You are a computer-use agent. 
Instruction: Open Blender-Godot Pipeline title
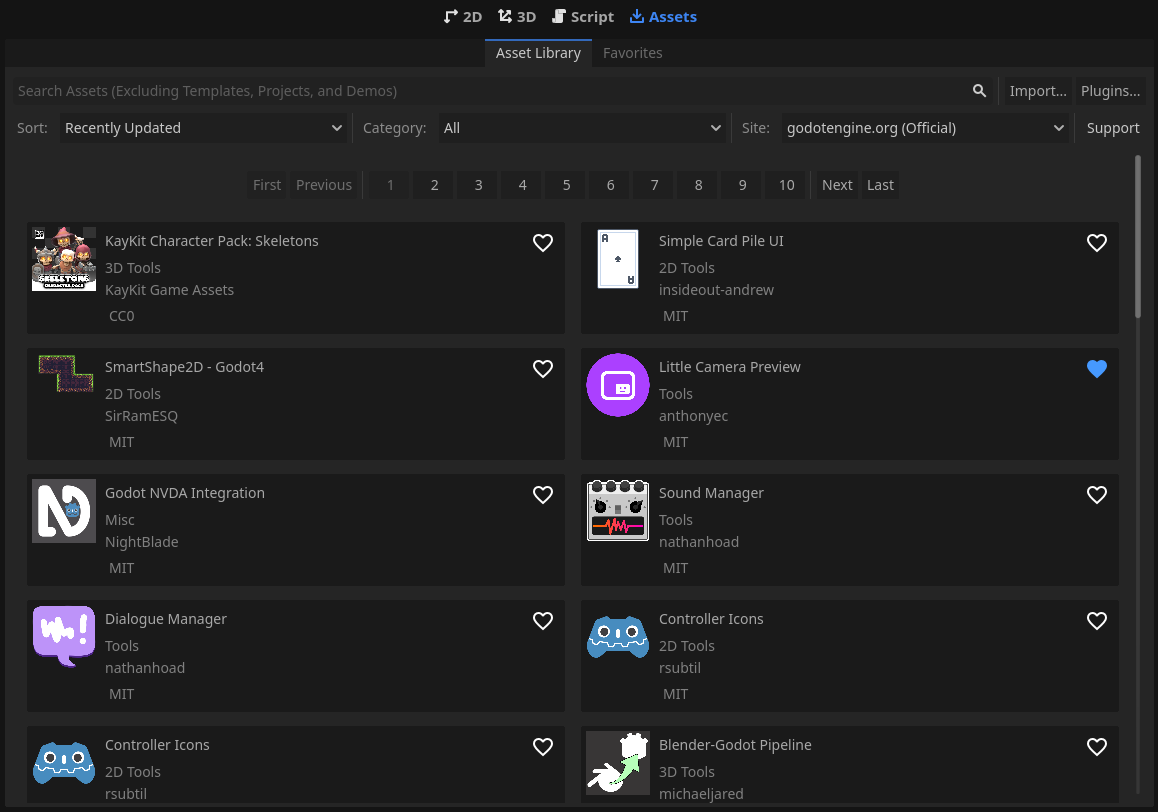[735, 745]
